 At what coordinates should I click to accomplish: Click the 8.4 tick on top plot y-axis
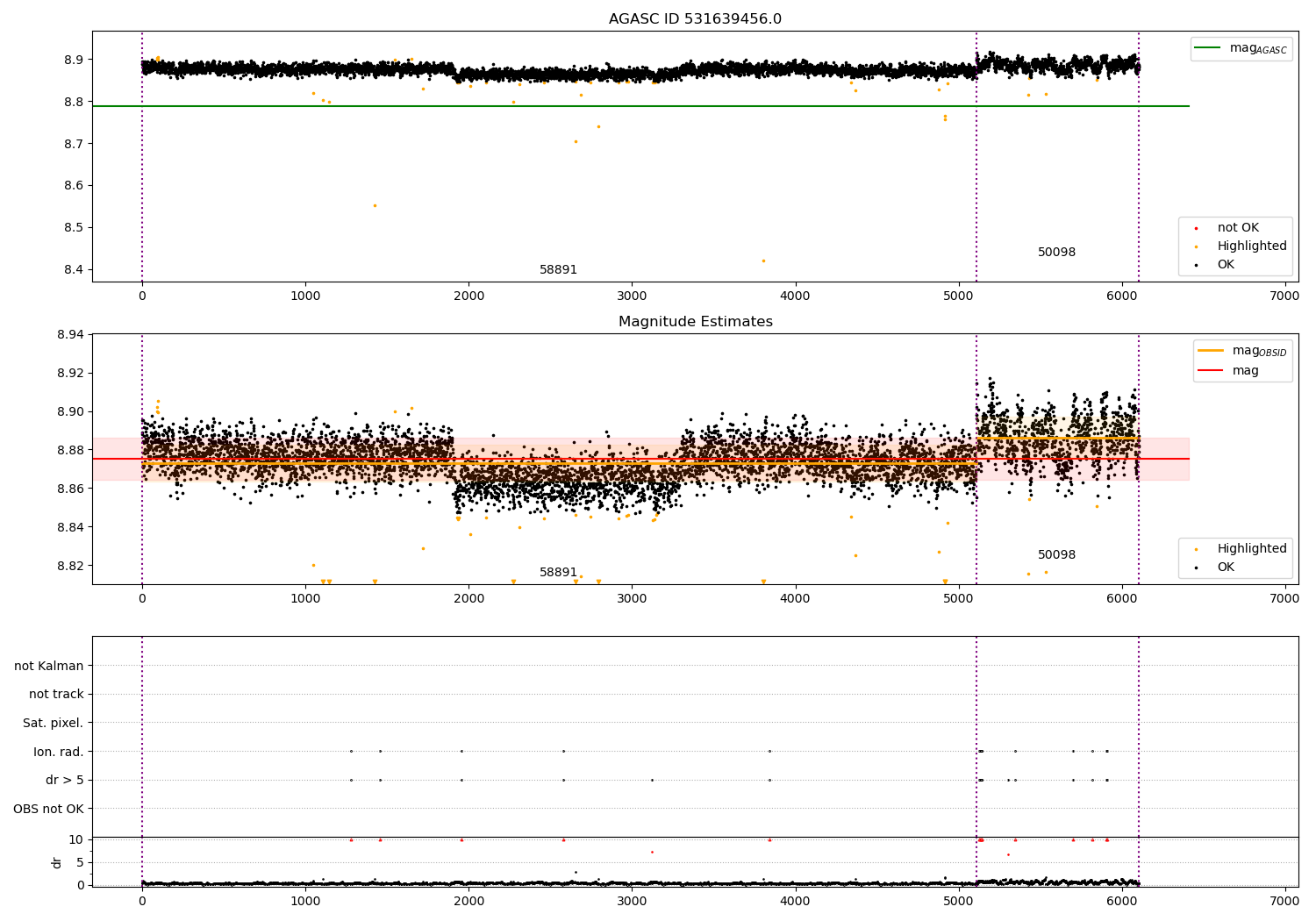coord(74,270)
